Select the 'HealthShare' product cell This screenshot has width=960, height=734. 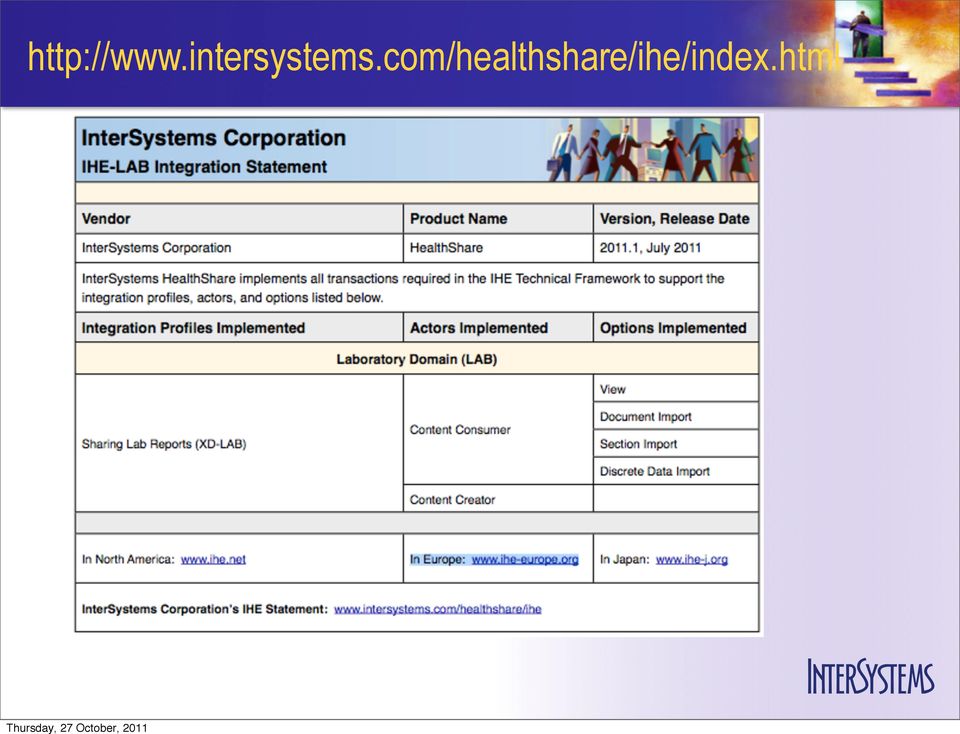[498, 248]
